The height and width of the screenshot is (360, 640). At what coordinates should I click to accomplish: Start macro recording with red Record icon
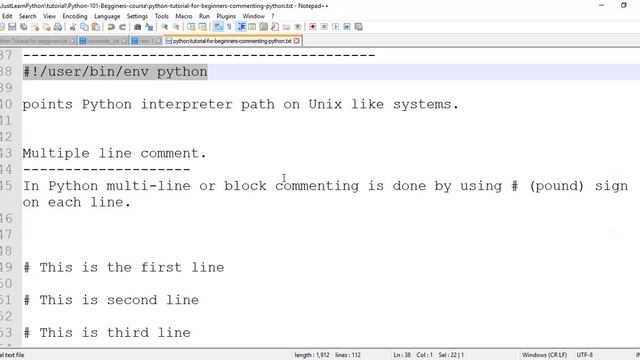pyautogui.click(x=313, y=27)
